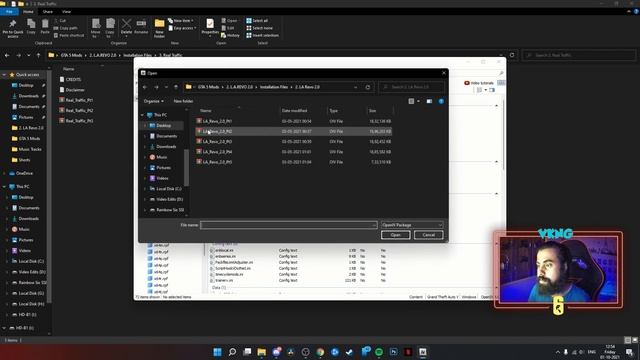640x360 pixels.
Task: Open the Organize menu in dialog
Action: [153, 101]
